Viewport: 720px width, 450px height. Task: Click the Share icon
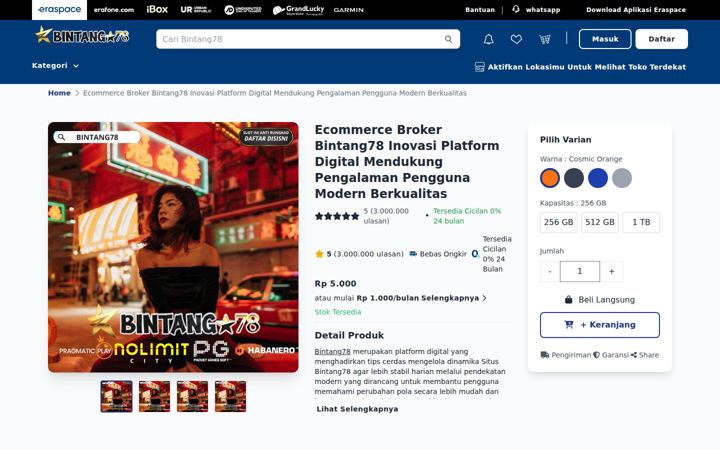(x=634, y=355)
